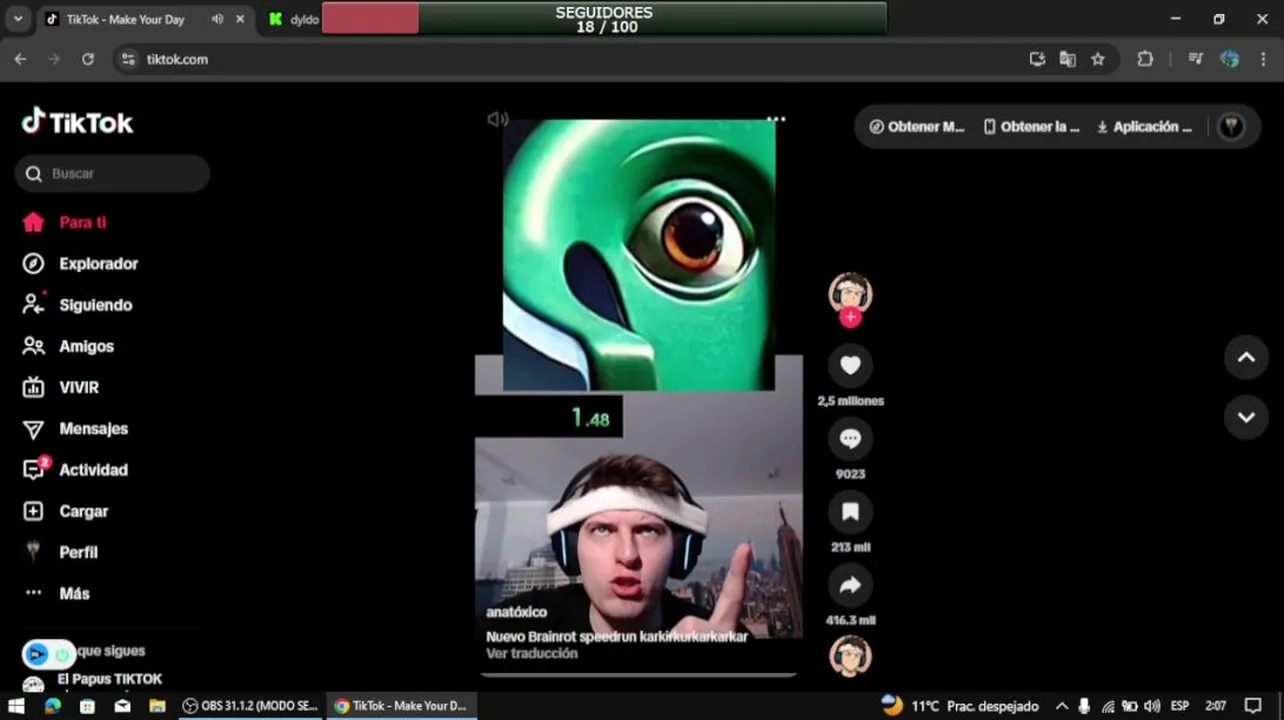Image resolution: width=1284 pixels, height=720 pixels.
Task: Switch to OBS 31.1.2 taskbar window
Action: point(250,706)
